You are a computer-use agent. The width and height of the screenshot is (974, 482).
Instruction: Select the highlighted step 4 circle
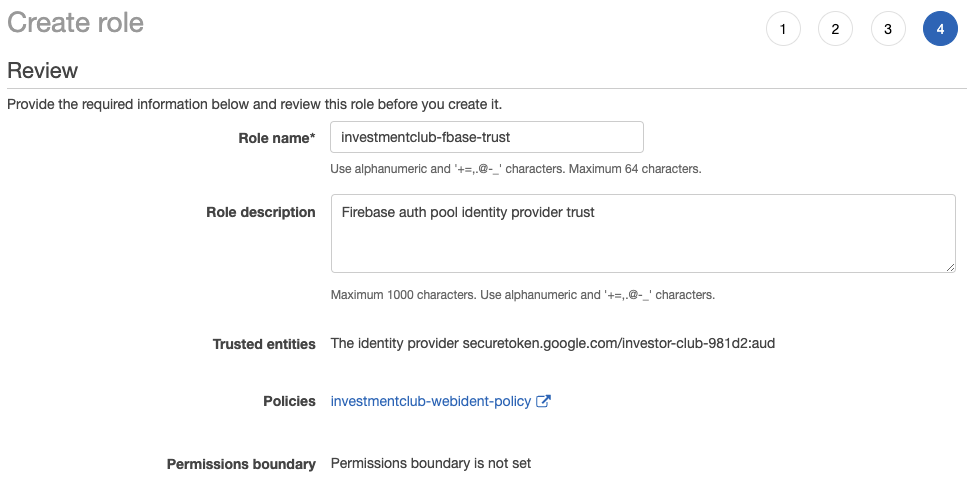click(x=940, y=29)
